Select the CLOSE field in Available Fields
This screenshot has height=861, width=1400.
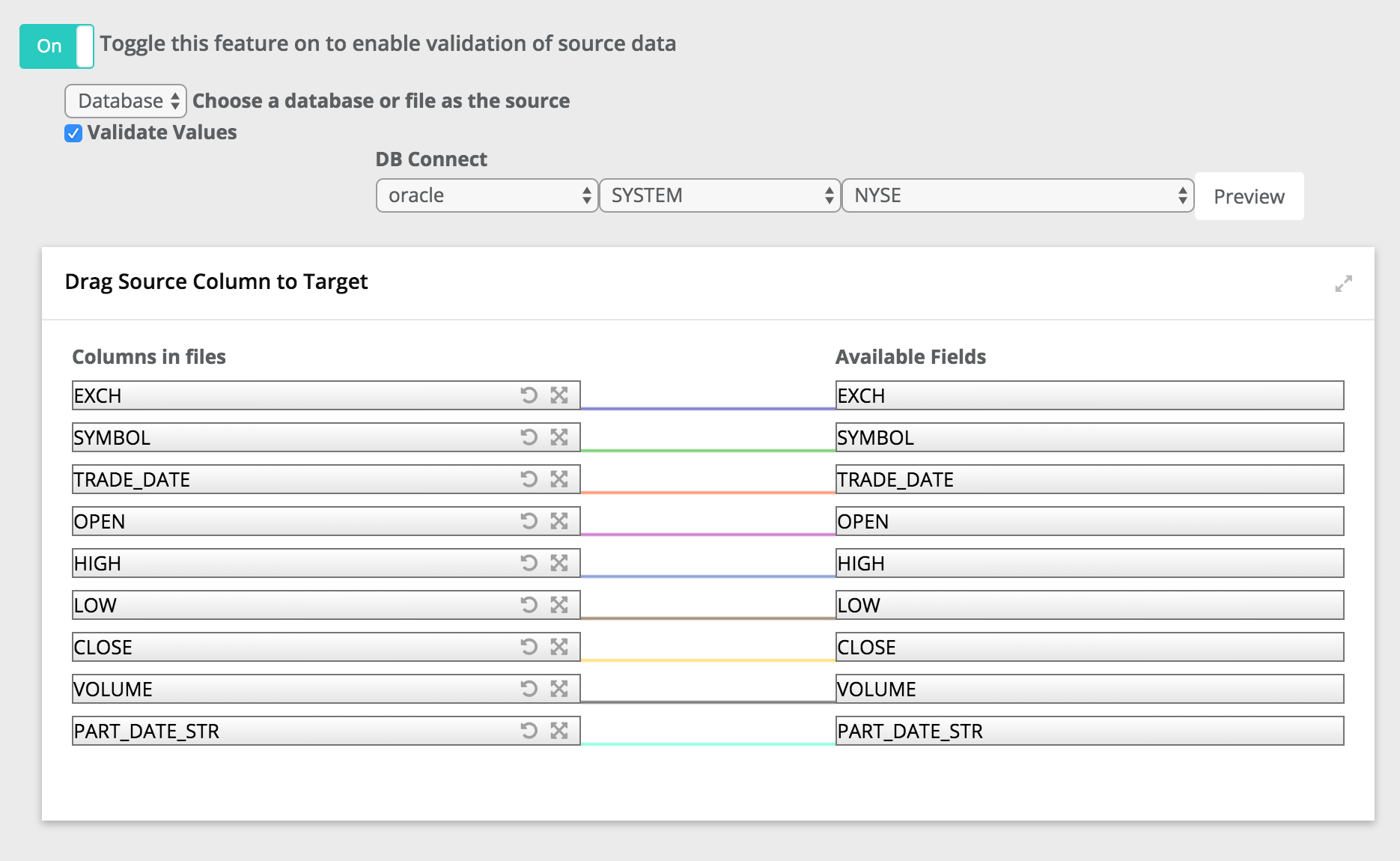[x=1089, y=647]
